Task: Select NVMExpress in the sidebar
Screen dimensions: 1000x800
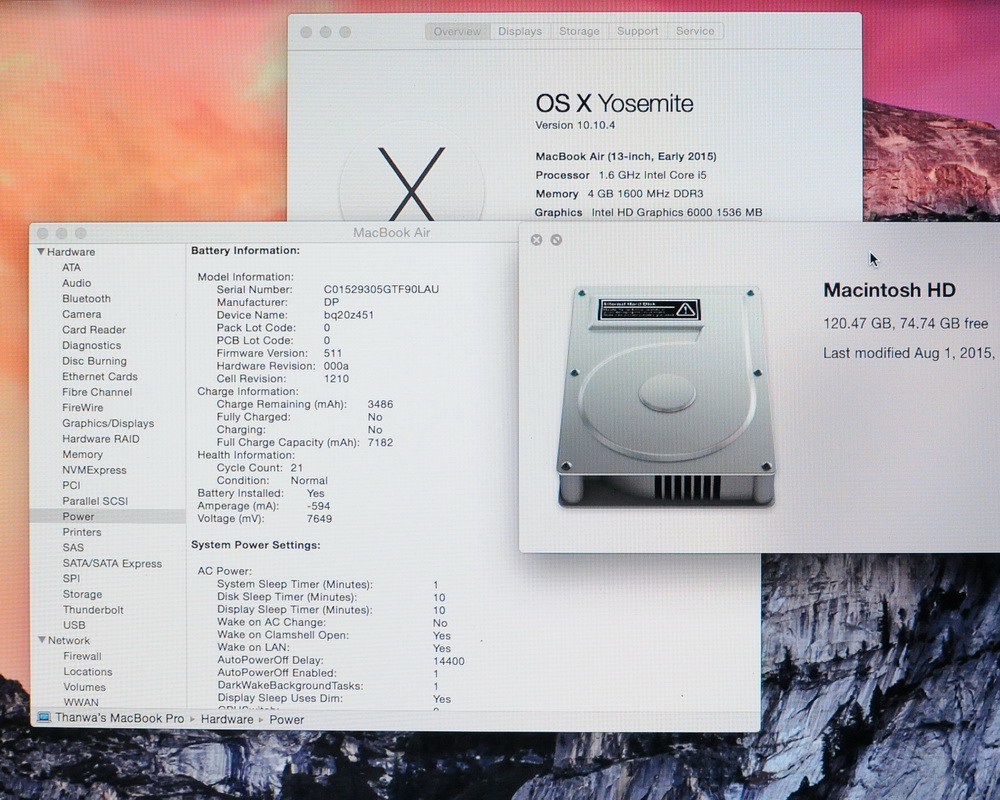Action: (94, 470)
